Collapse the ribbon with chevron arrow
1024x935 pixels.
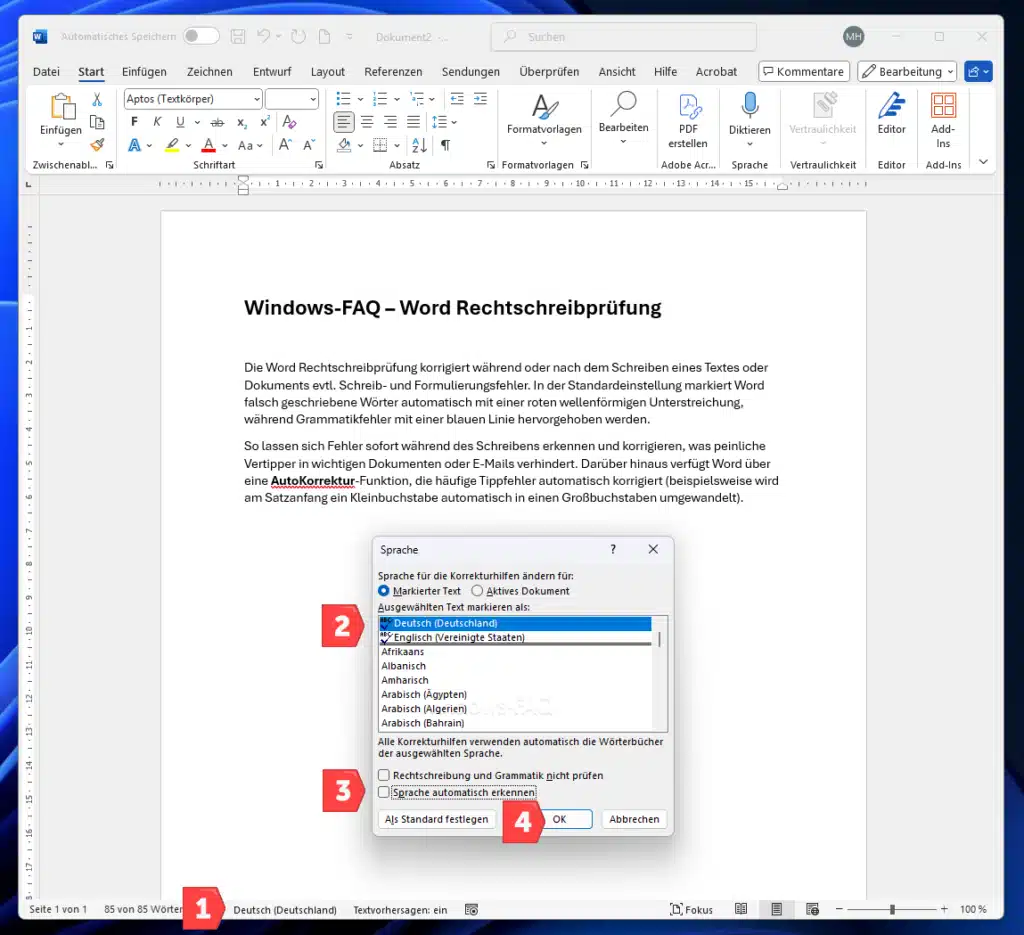tap(983, 162)
